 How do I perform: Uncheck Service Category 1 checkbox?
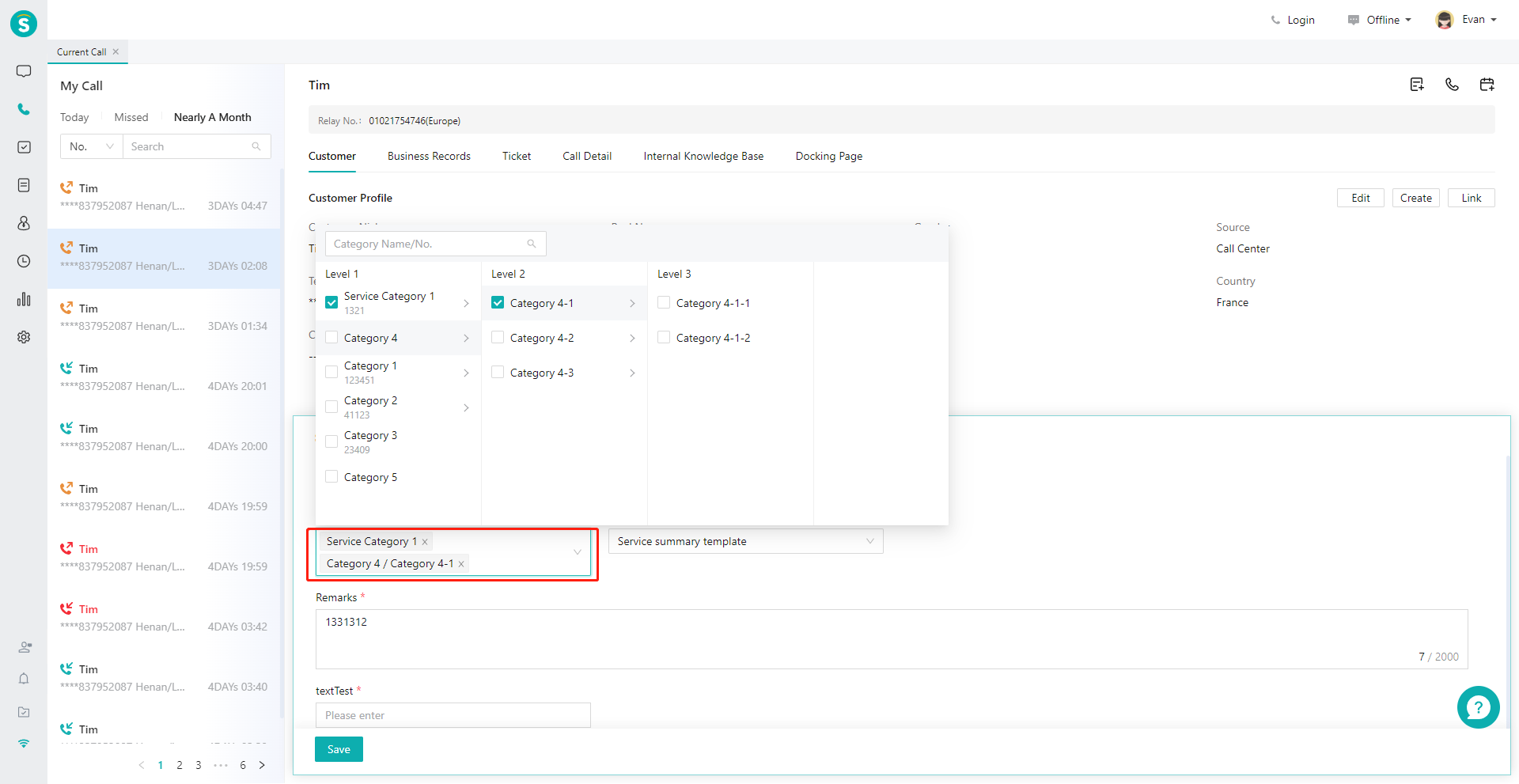[331, 302]
